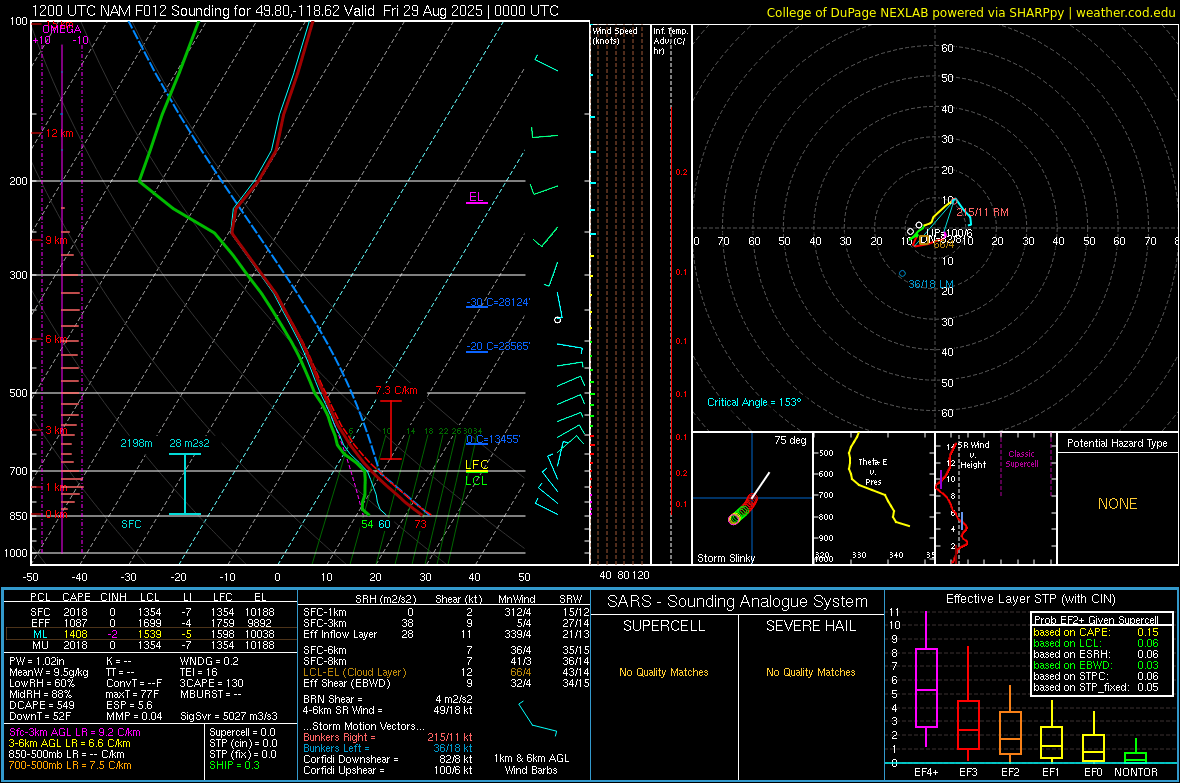Click the 1km & 6km AGL Wind Barbs label
Image resolution: width=1180 pixels, height=783 pixels.
tap(531, 764)
